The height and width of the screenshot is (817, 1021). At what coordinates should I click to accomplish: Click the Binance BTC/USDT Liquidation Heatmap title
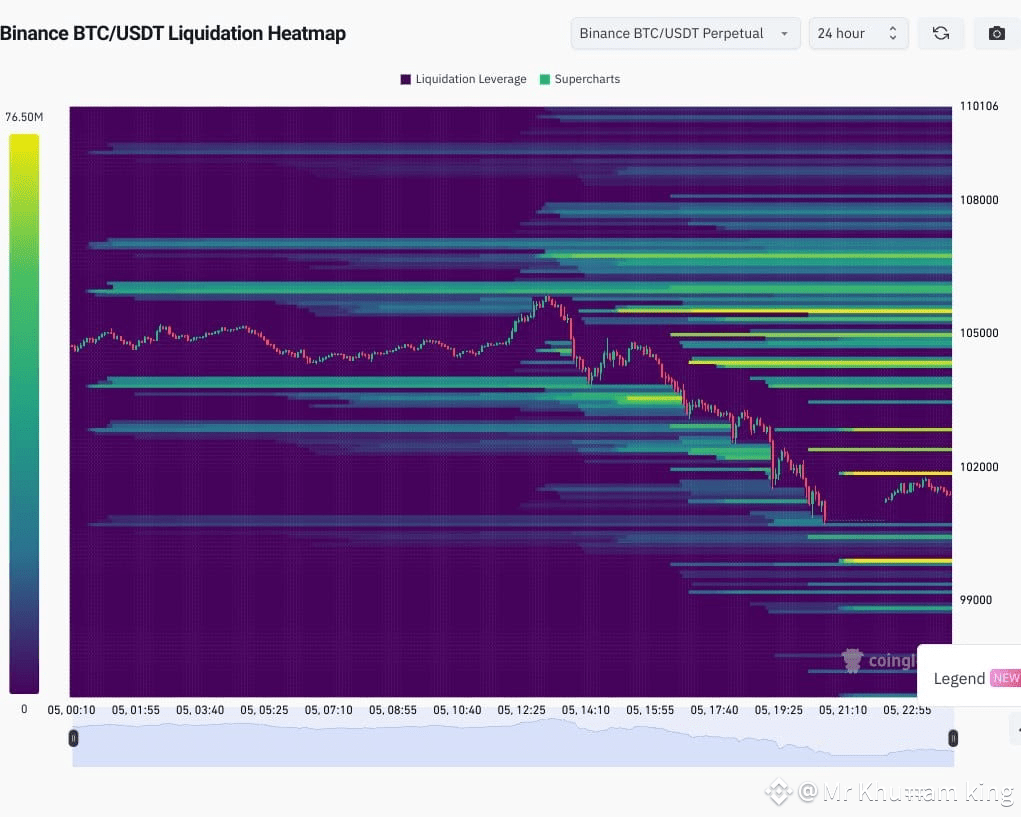173,33
